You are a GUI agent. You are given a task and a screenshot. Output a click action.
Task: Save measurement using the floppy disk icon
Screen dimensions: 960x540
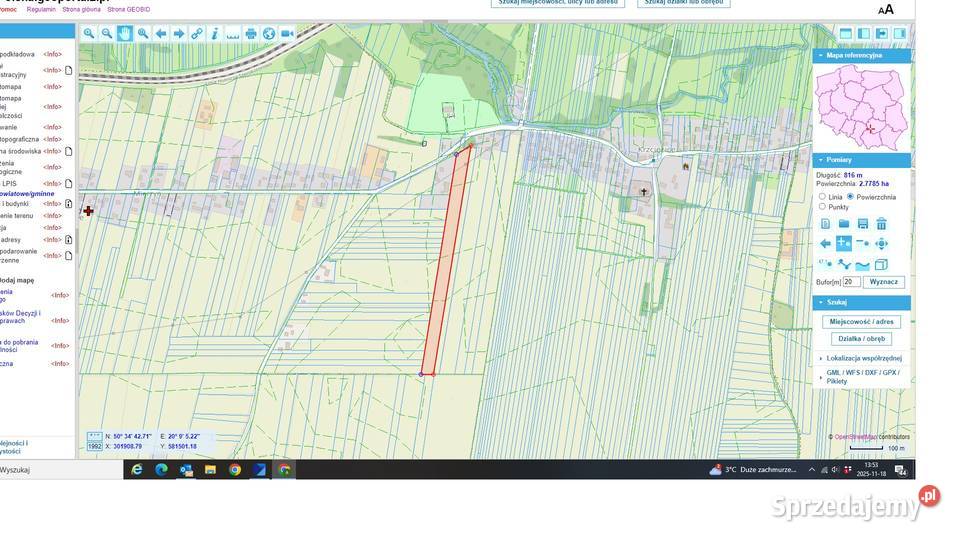(x=862, y=224)
